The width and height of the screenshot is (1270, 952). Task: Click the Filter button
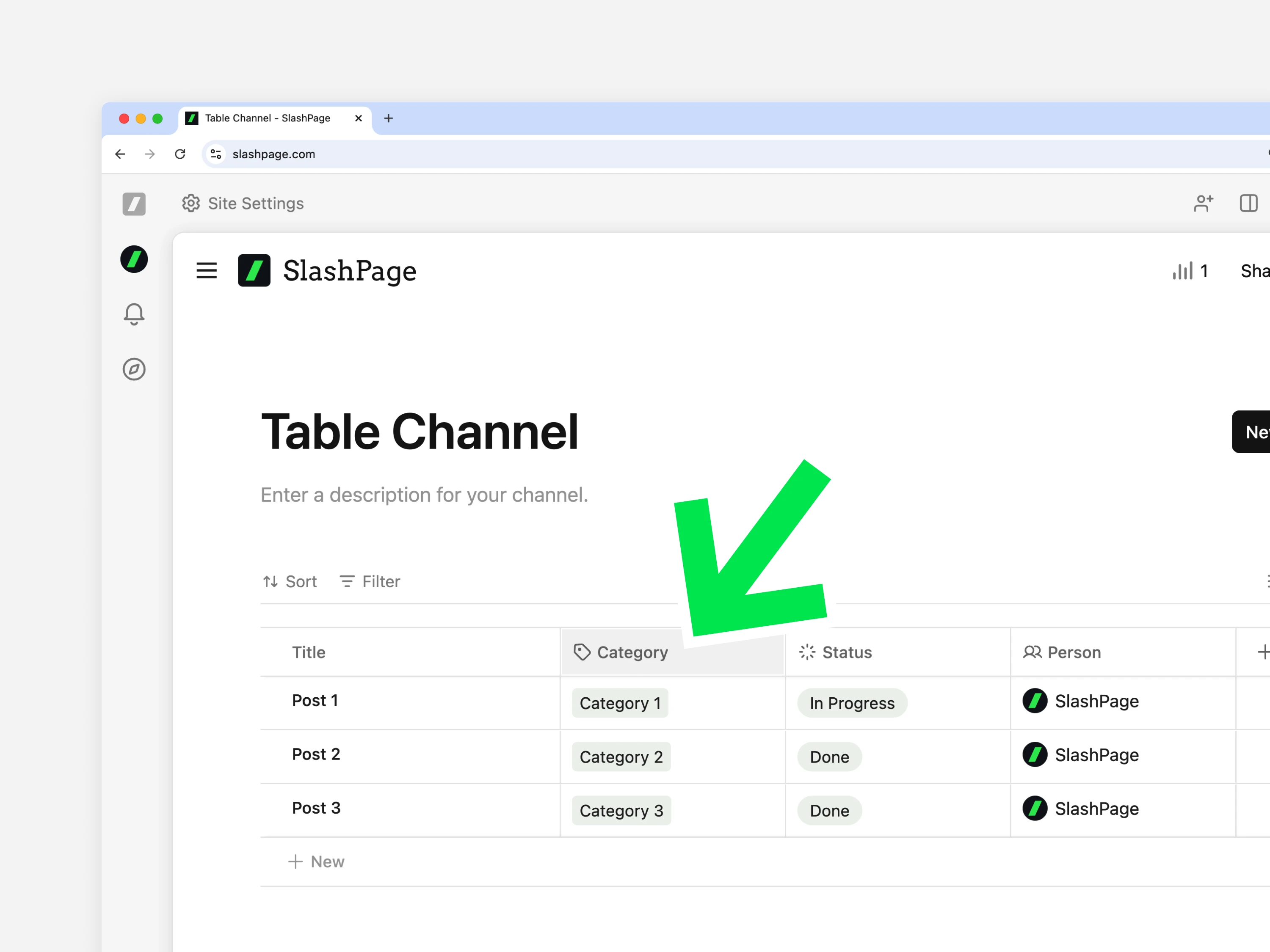[x=370, y=581]
